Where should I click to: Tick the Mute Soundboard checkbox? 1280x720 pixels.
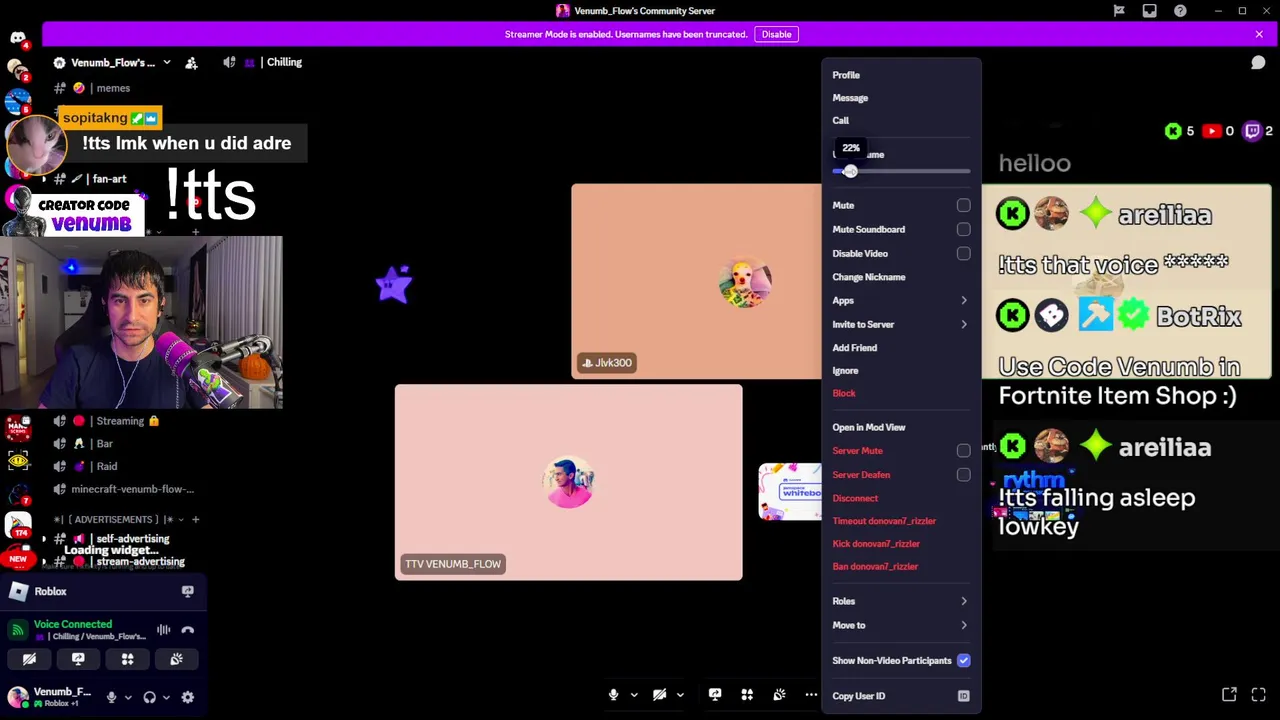[963, 229]
